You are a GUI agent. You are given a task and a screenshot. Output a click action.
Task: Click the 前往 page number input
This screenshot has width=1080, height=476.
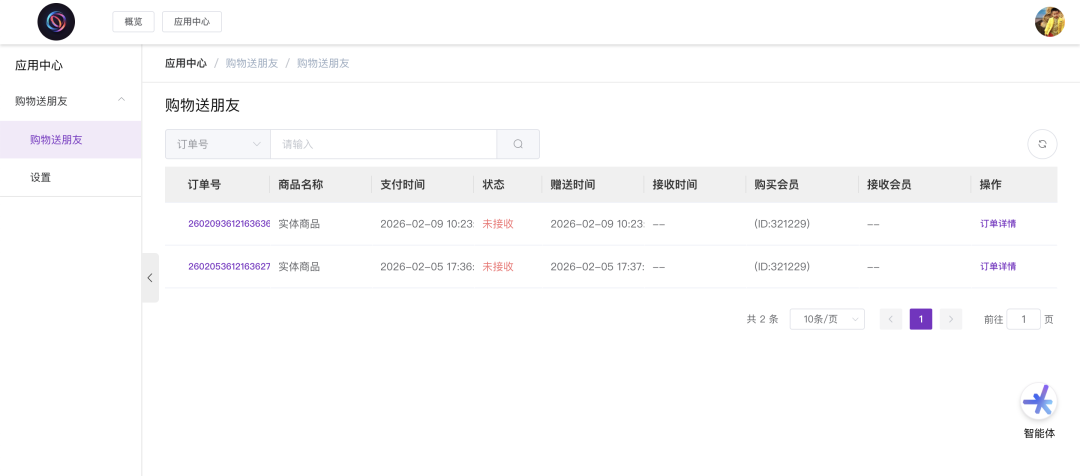pos(1023,319)
